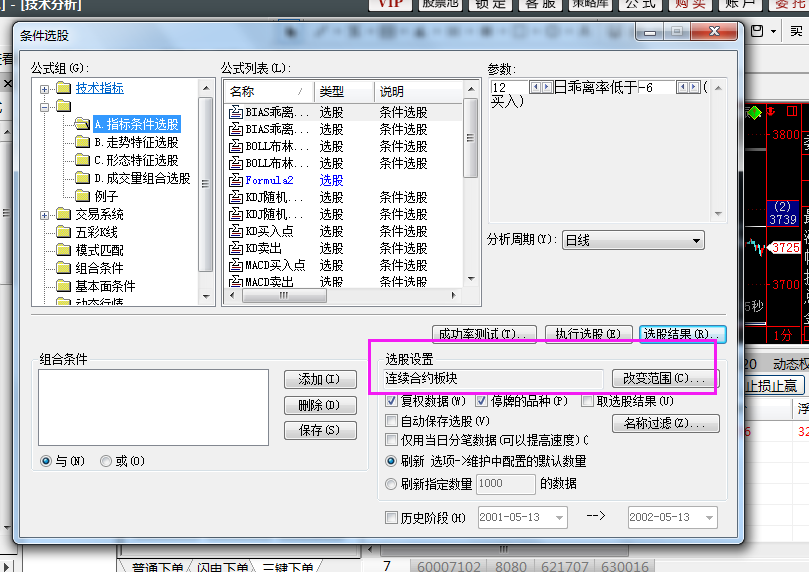
Task: Click the VIP button in main toolbar
Action: coord(390,4)
